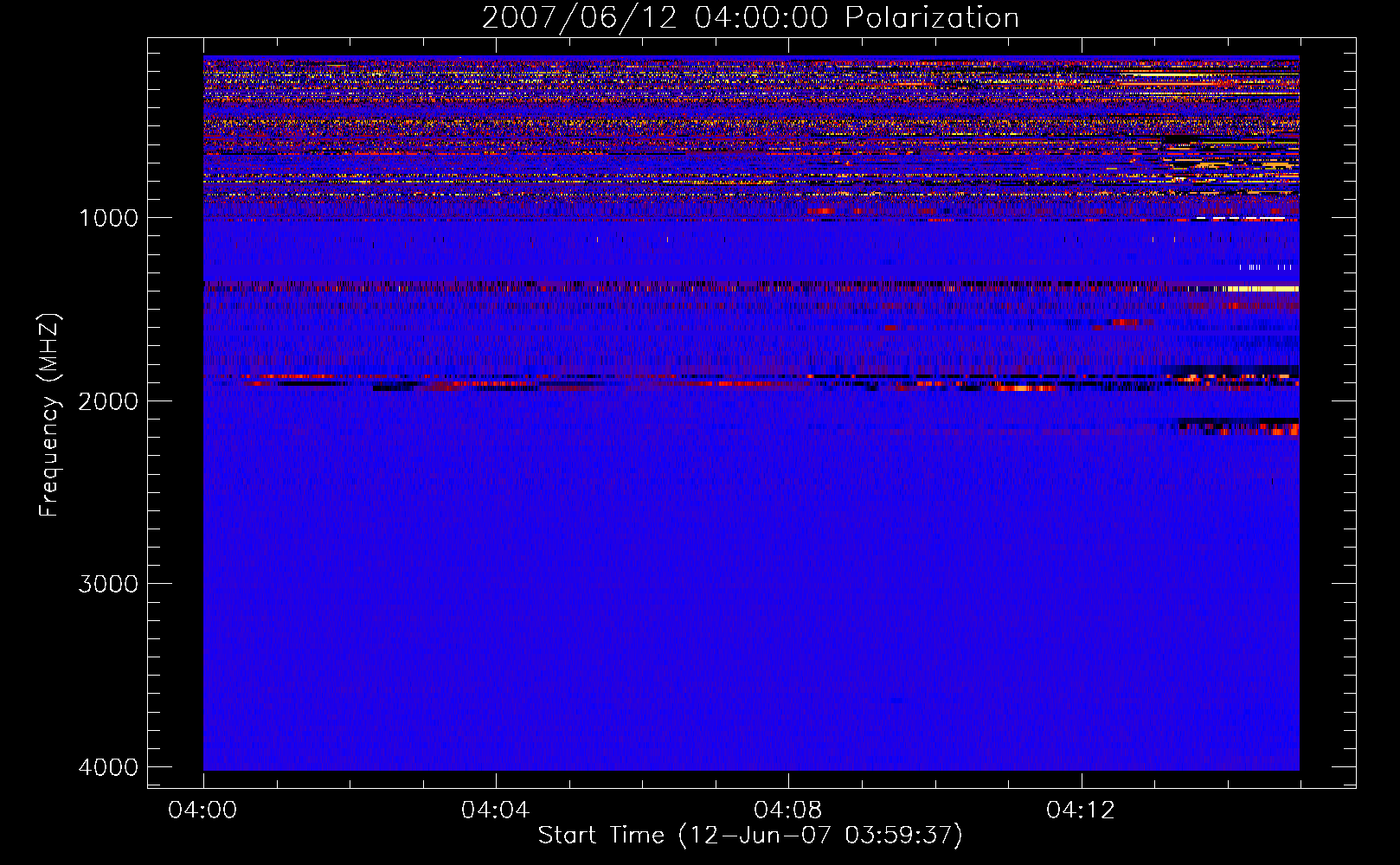Select the 2000 frequency tick label

coord(109,401)
